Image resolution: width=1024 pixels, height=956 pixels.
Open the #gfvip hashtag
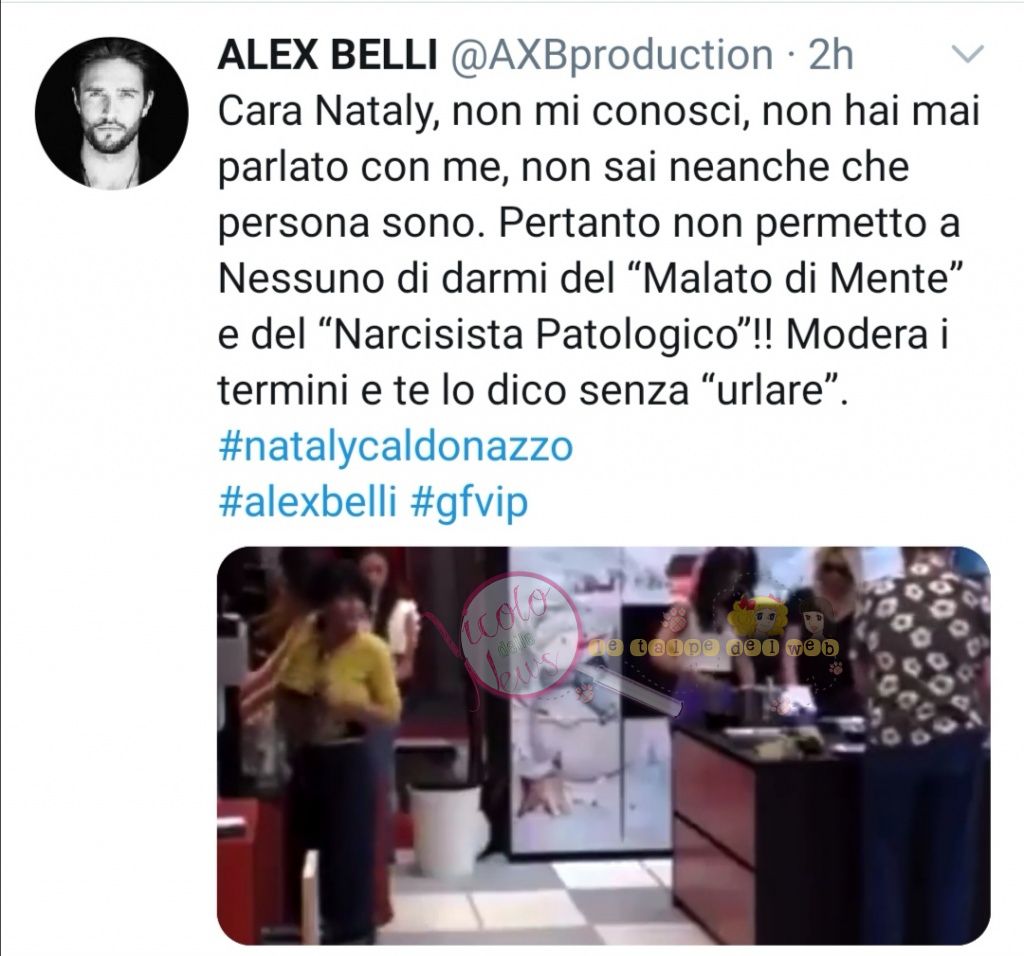[x=470, y=503]
